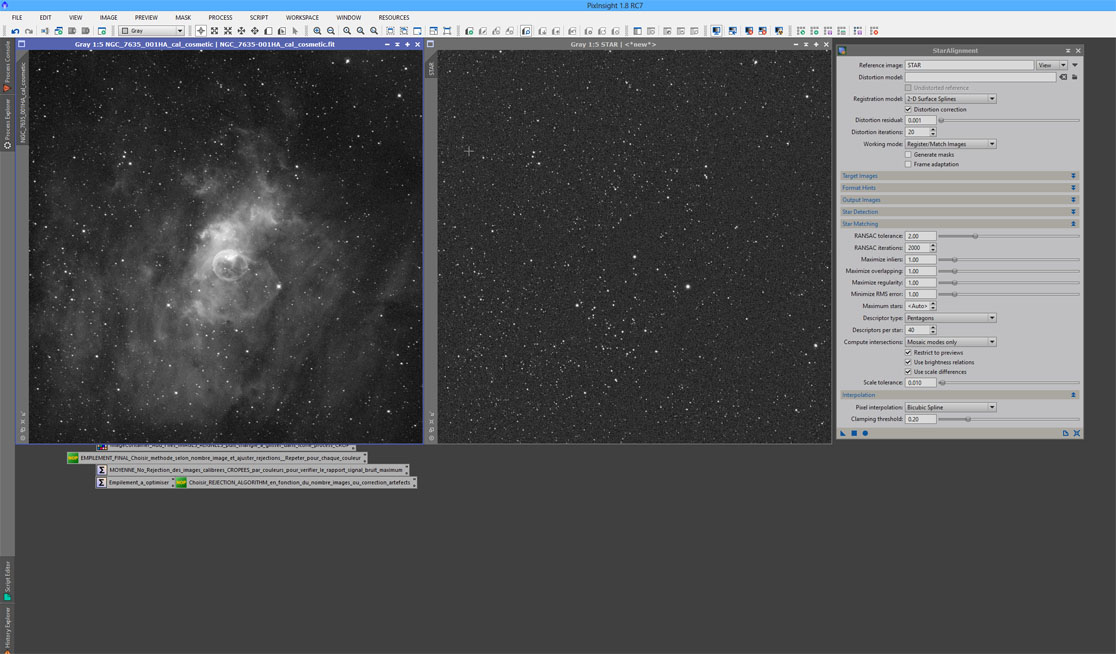
Task: Click the Zoom In magnifier icon
Action: tap(317, 31)
